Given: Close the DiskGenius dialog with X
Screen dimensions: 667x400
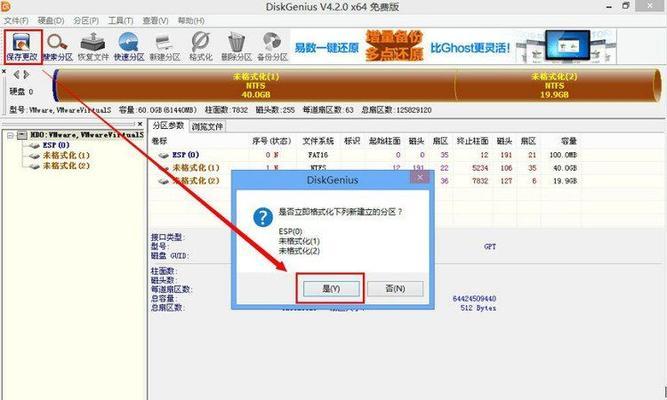Looking at the screenshot, I should tap(419, 177).
